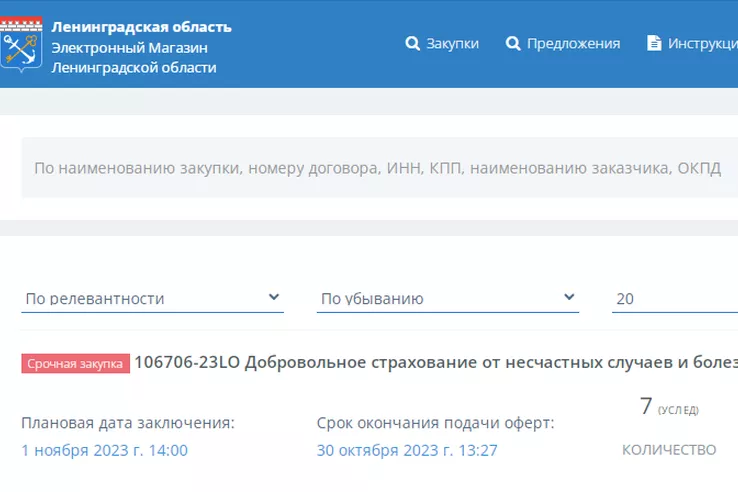Expand the По убыванию order dropdown
Screen dimensions: 738x492
coord(448,298)
